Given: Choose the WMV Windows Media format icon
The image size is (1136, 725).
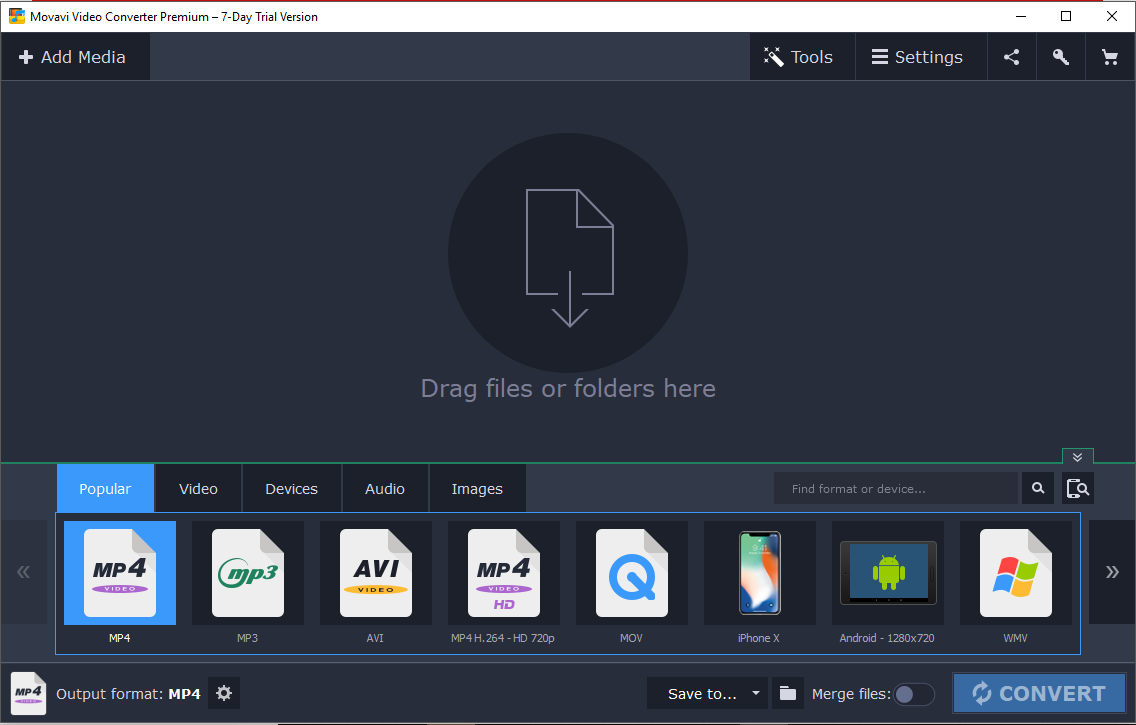Looking at the screenshot, I should point(1015,572).
